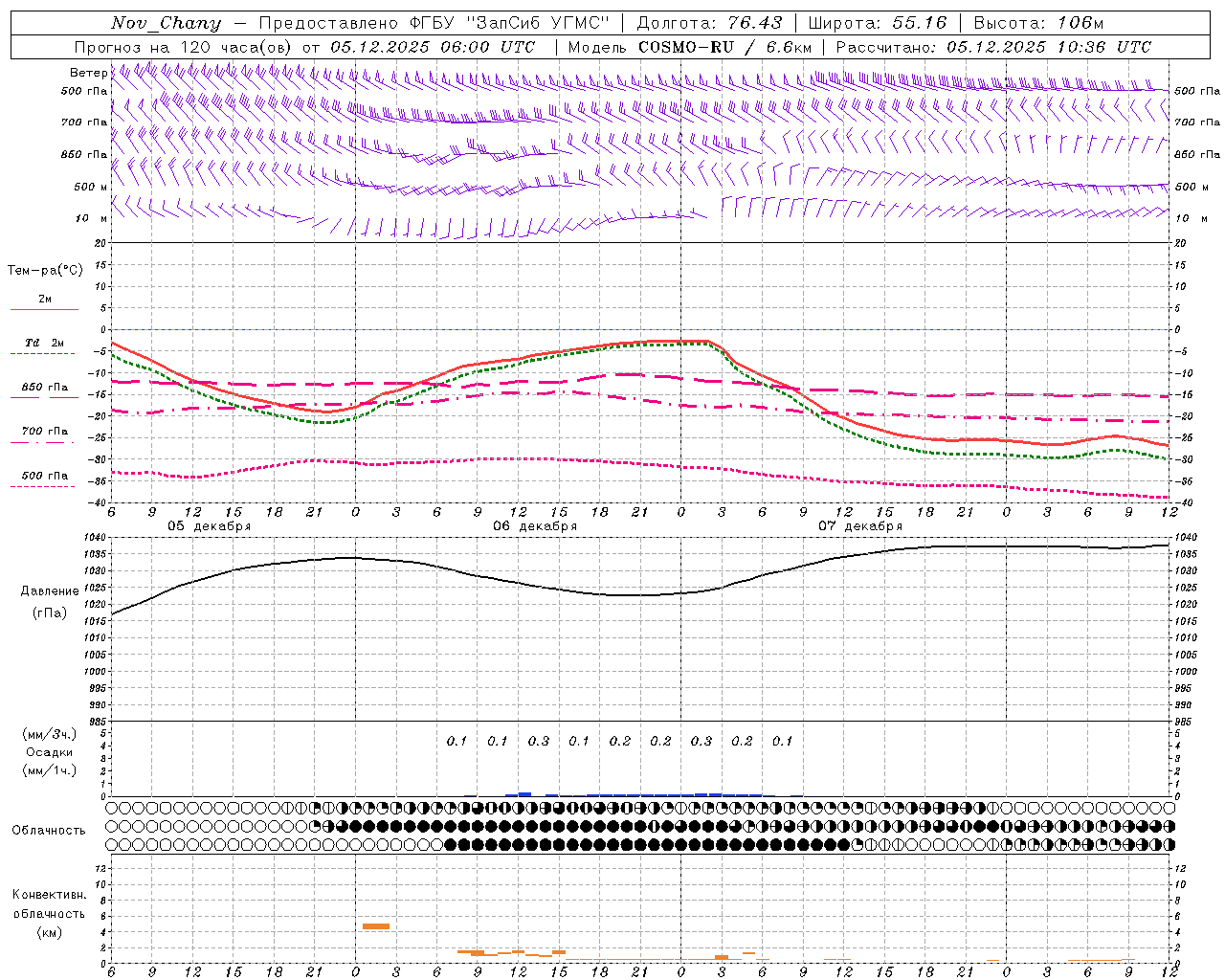Click the 500 гПа temperature legend entry
This screenshot has height=980, width=1225.
[45, 476]
